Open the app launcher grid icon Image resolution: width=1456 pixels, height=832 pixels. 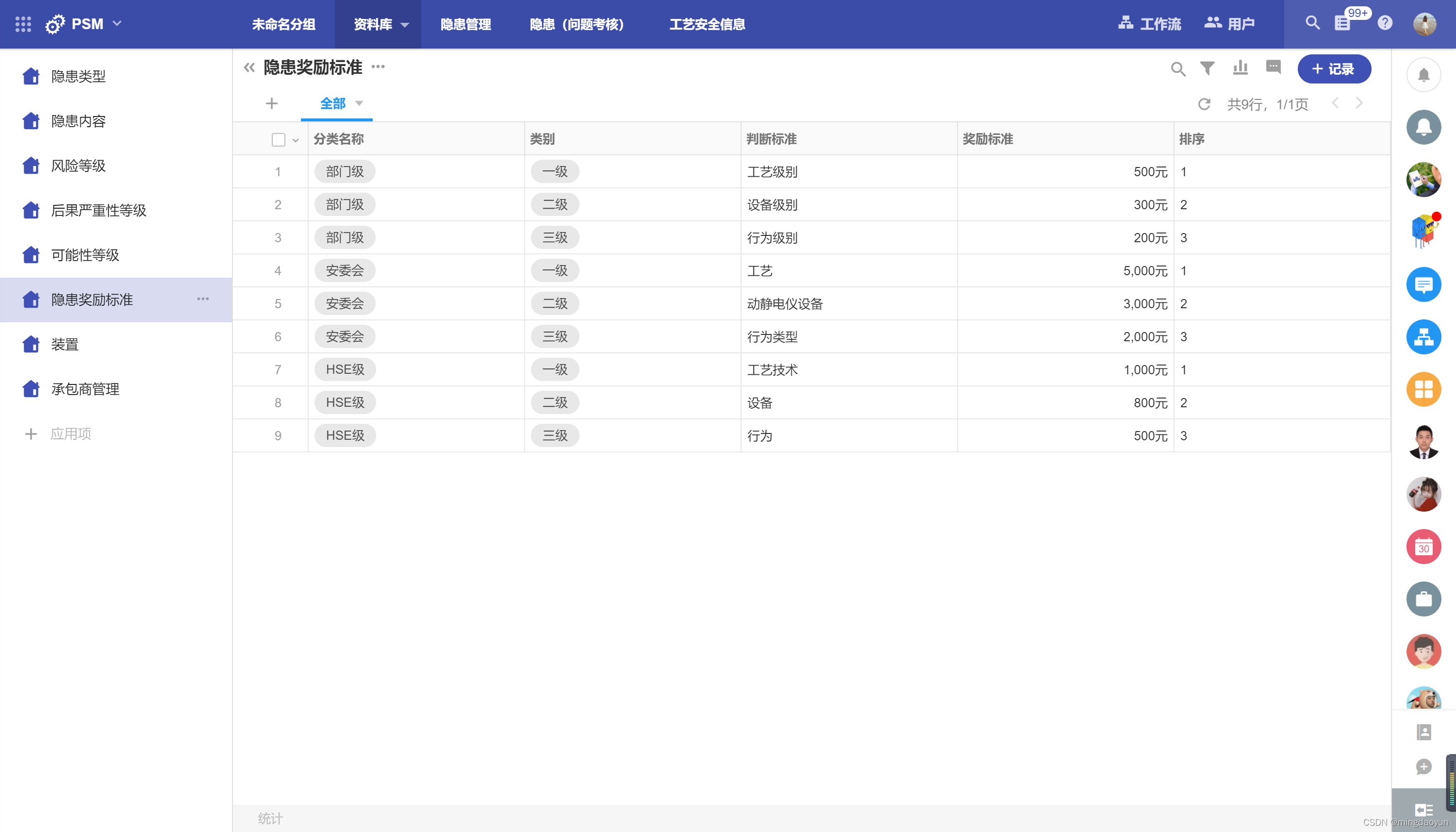coord(23,24)
